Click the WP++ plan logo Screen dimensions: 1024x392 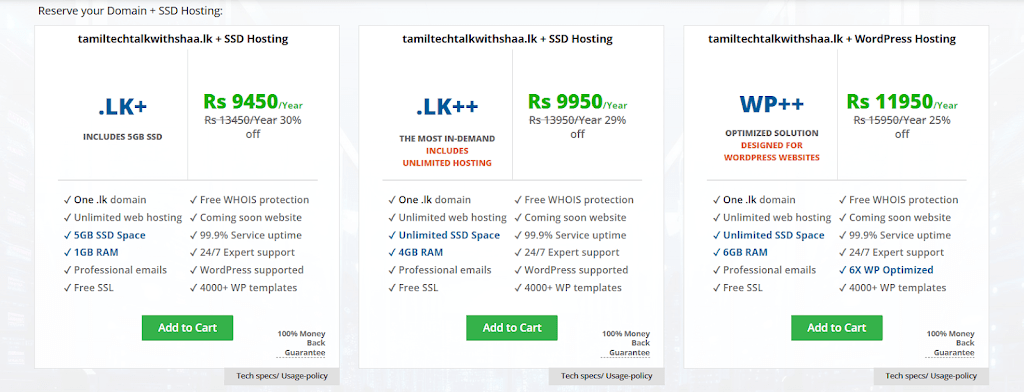click(x=772, y=104)
